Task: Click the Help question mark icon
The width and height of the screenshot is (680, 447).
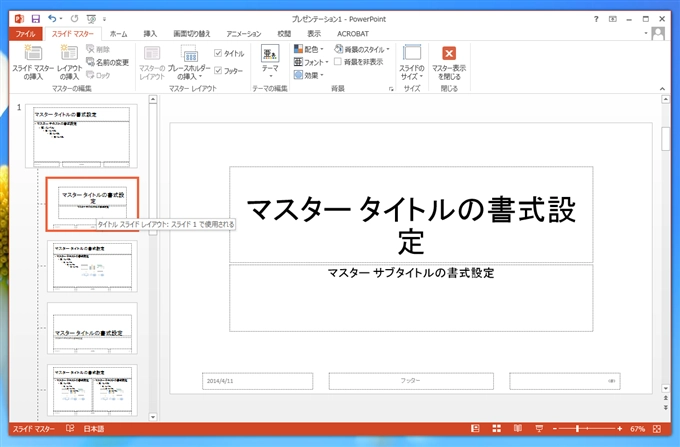Action: click(596, 19)
